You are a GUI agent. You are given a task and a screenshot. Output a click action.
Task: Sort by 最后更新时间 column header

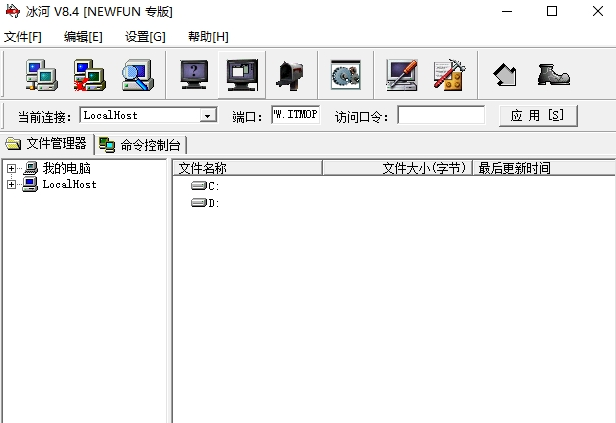544,168
